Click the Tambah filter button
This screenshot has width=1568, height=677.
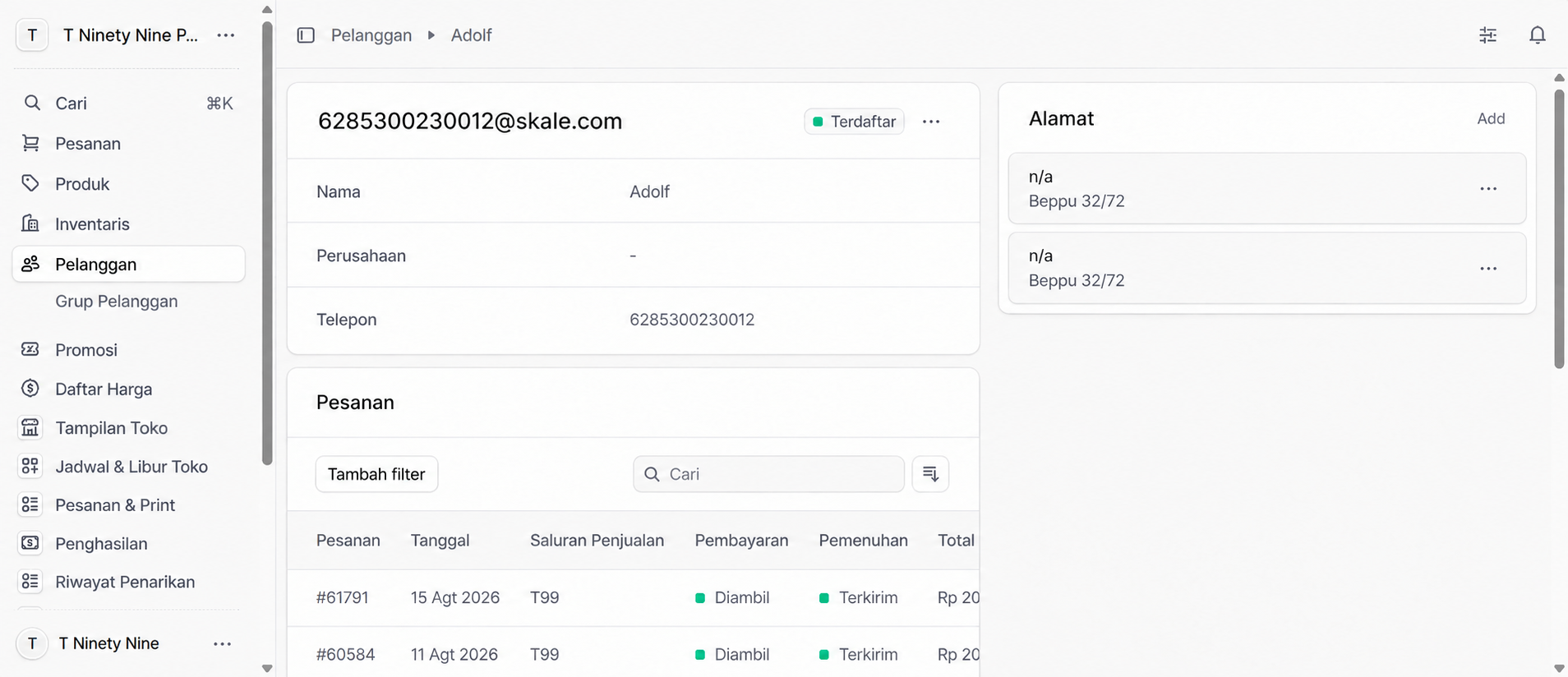376,474
